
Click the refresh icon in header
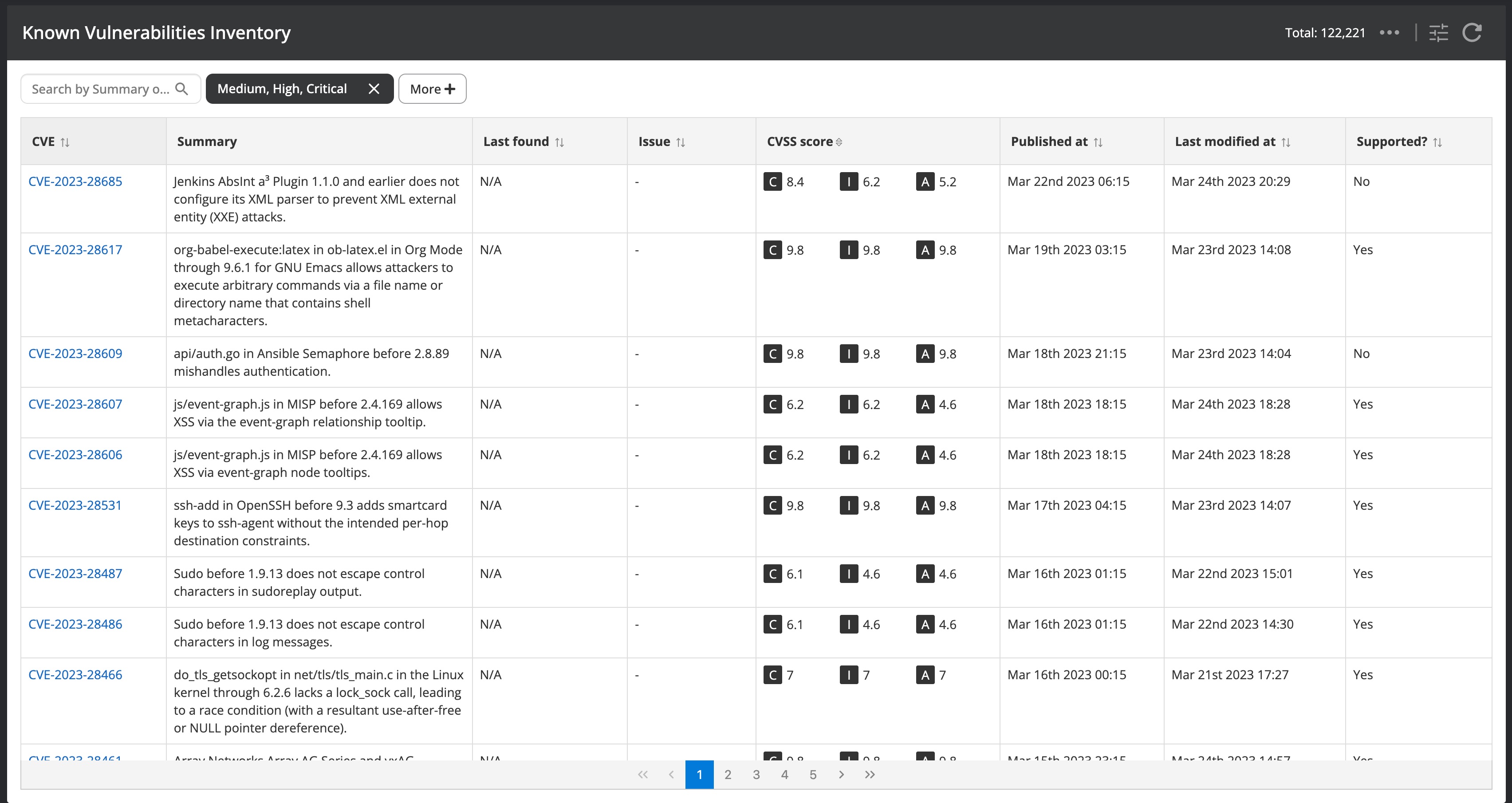pyautogui.click(x=1472, y=33)
